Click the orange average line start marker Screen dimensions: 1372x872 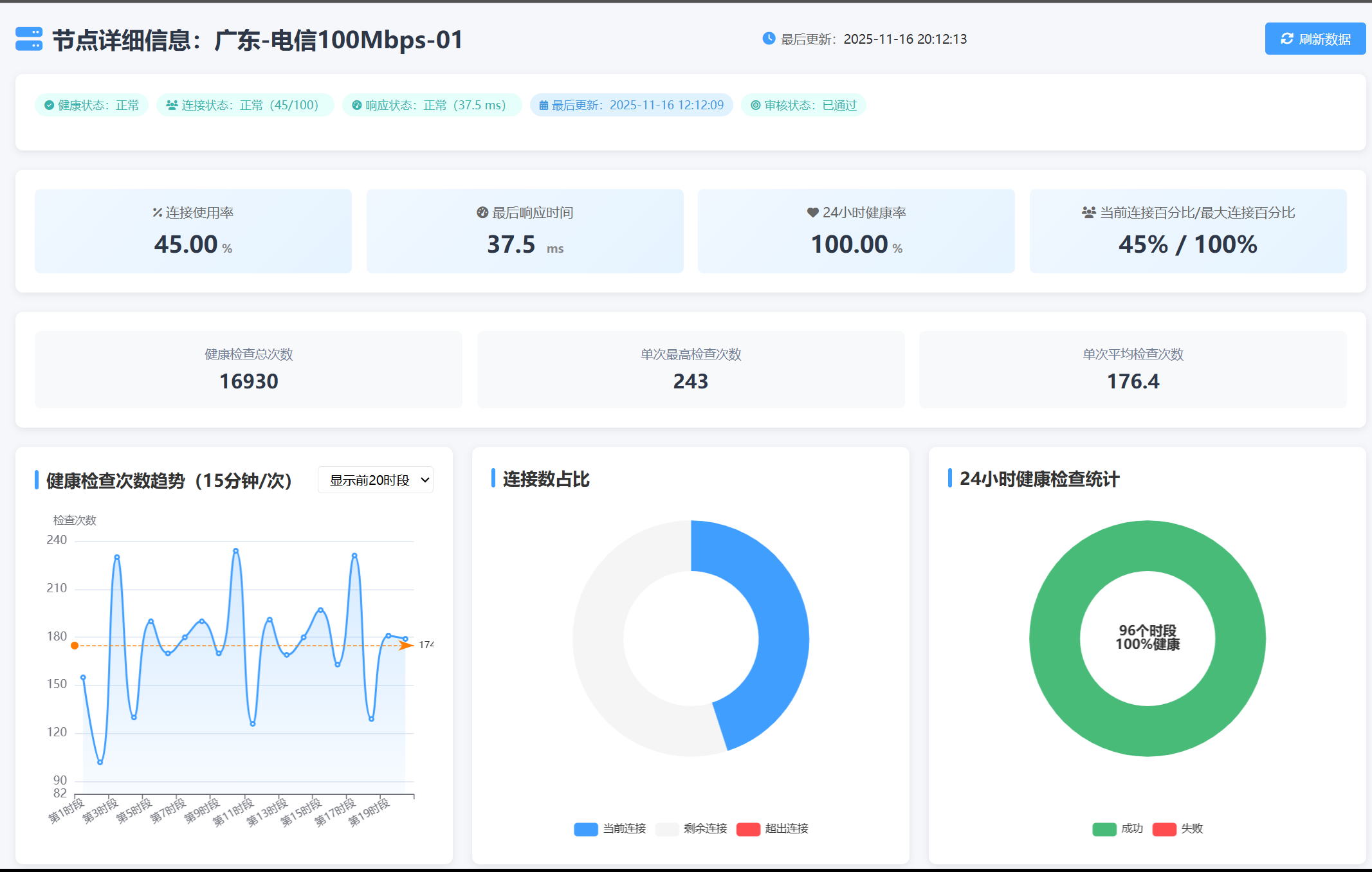click(75, 646)
